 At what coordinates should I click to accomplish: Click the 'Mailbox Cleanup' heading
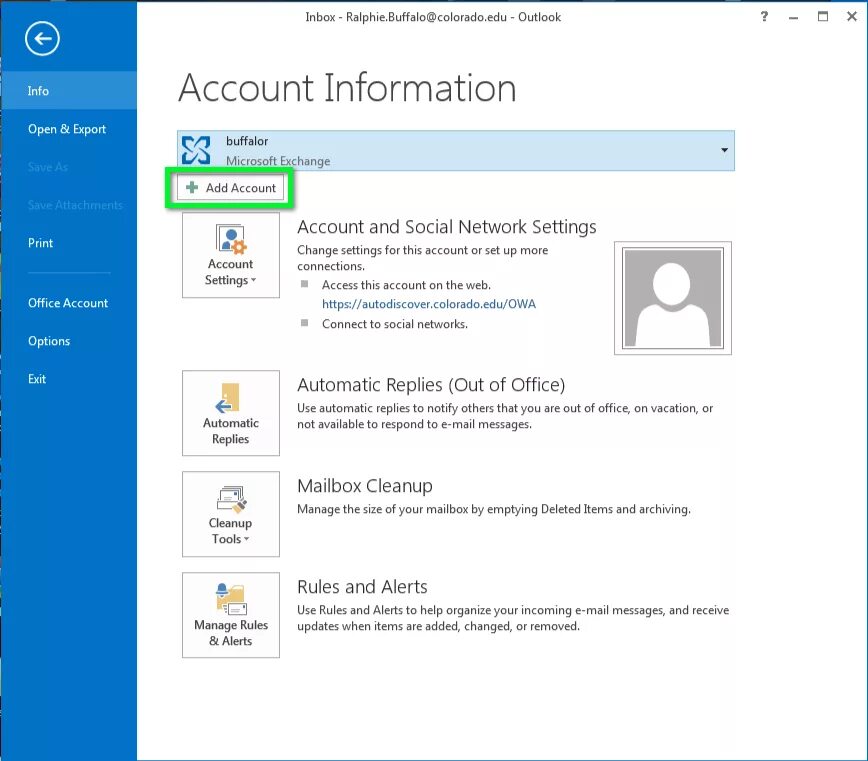pyautogui.click(x=365, y=485)
